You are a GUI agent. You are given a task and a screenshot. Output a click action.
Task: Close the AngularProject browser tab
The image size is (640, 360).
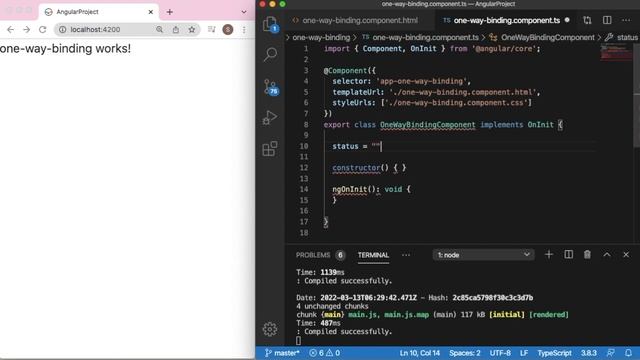pos(151,12)
